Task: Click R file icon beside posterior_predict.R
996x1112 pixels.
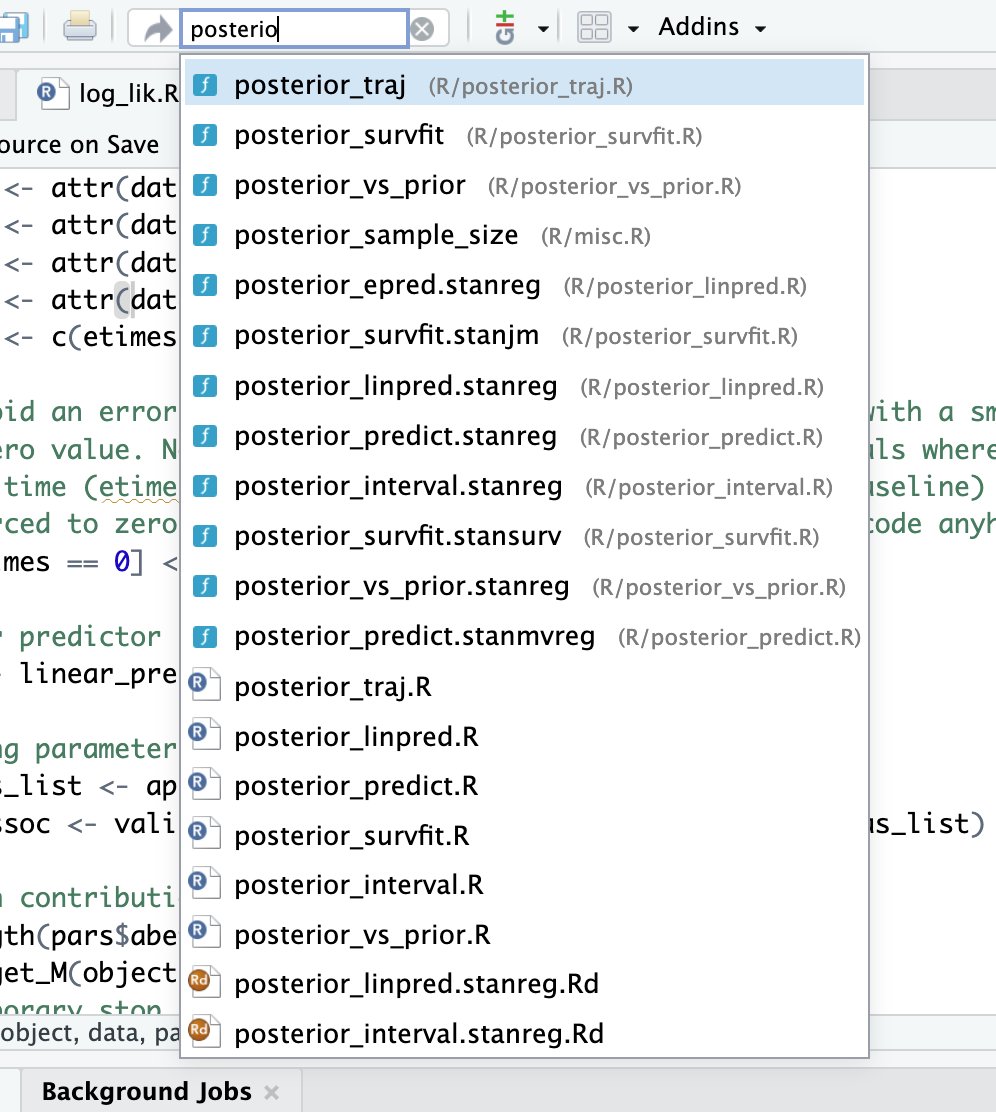Action: pos(204,785)
